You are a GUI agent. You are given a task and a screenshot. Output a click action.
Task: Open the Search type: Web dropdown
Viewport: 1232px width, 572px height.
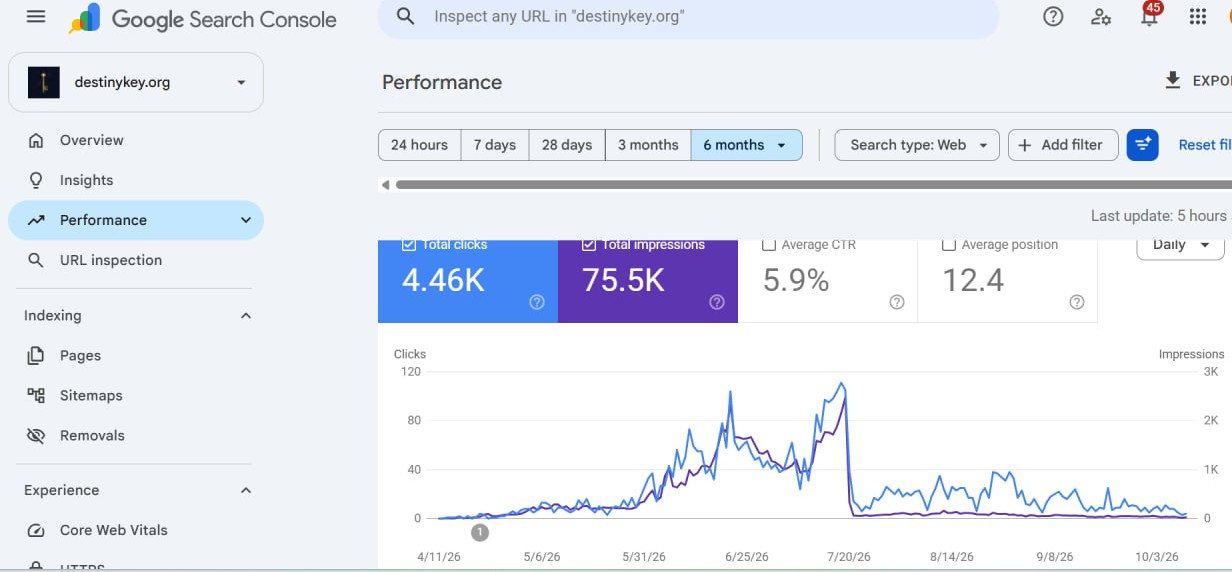coord(917,145)
